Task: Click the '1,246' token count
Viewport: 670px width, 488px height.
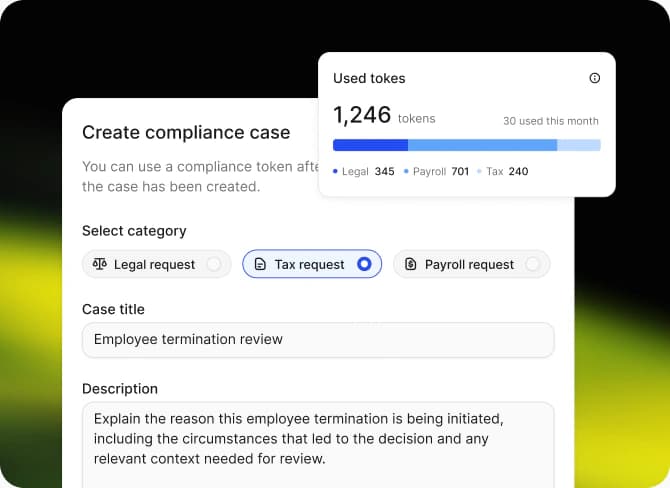Action: coord(362,115)
